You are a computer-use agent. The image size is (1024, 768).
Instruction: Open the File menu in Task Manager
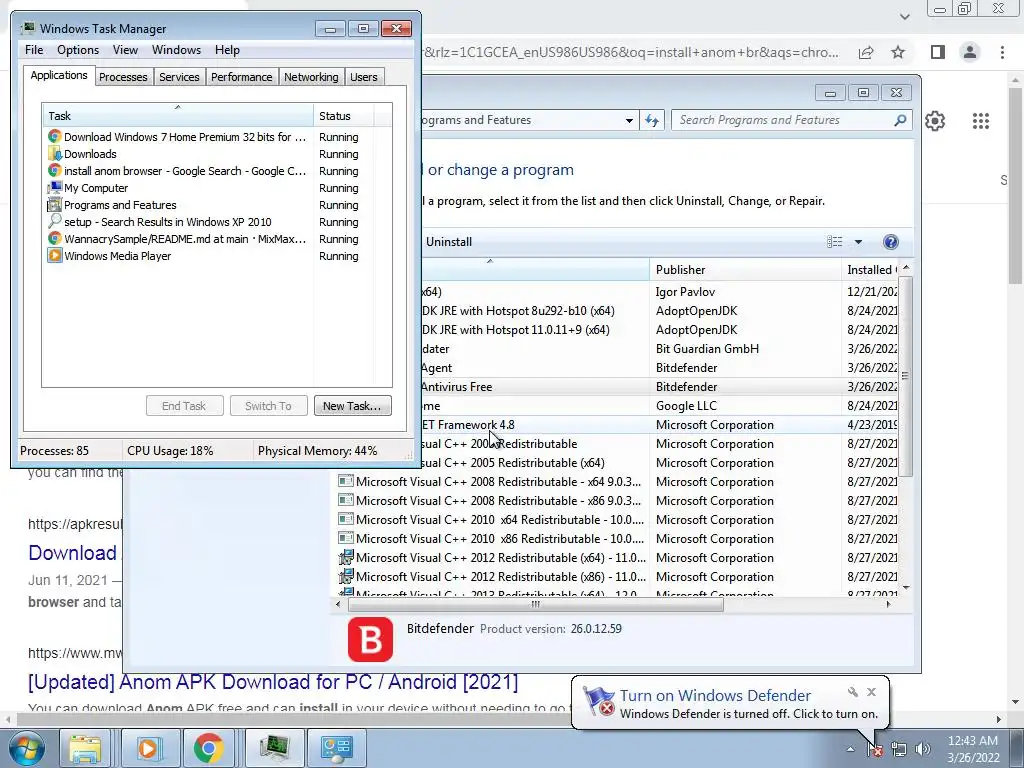click(x=34, y=50)
